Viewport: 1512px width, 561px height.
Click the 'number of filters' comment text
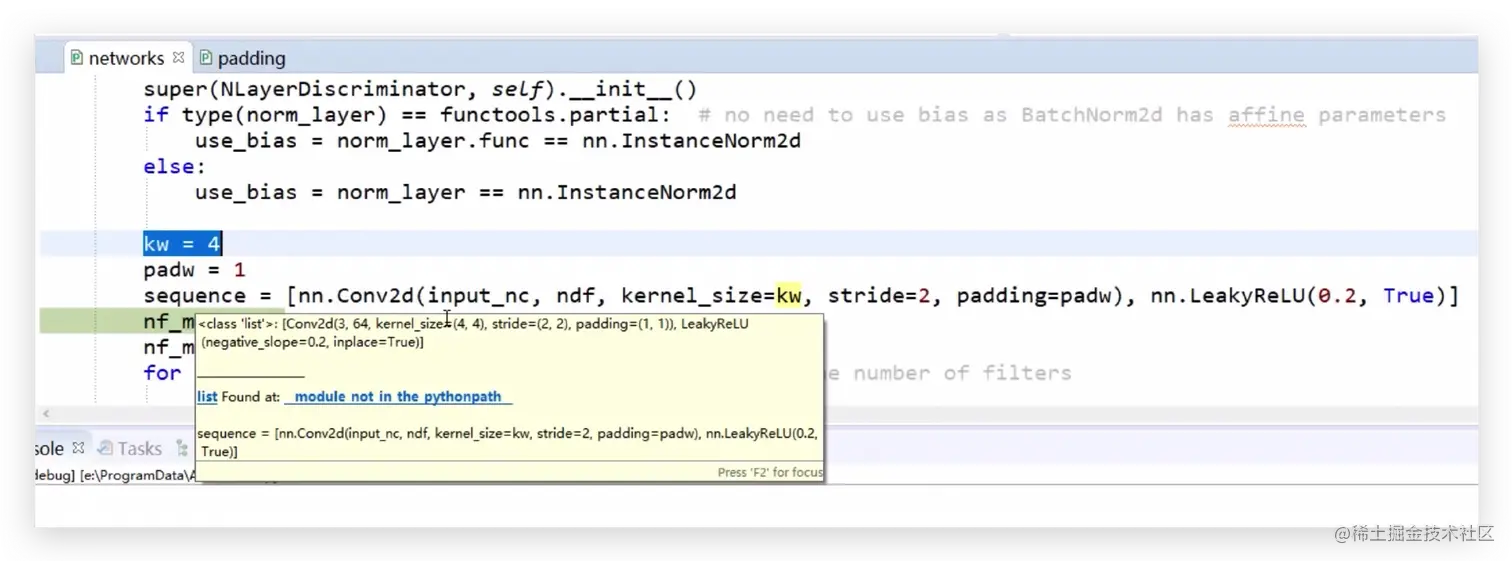click(x=962, y=373)
